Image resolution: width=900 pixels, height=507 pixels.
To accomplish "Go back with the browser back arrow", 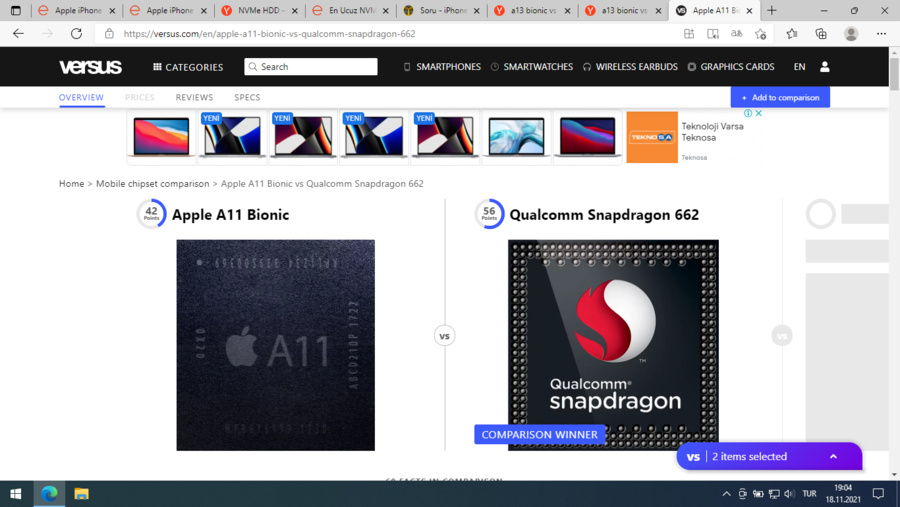I will point(18,33).
